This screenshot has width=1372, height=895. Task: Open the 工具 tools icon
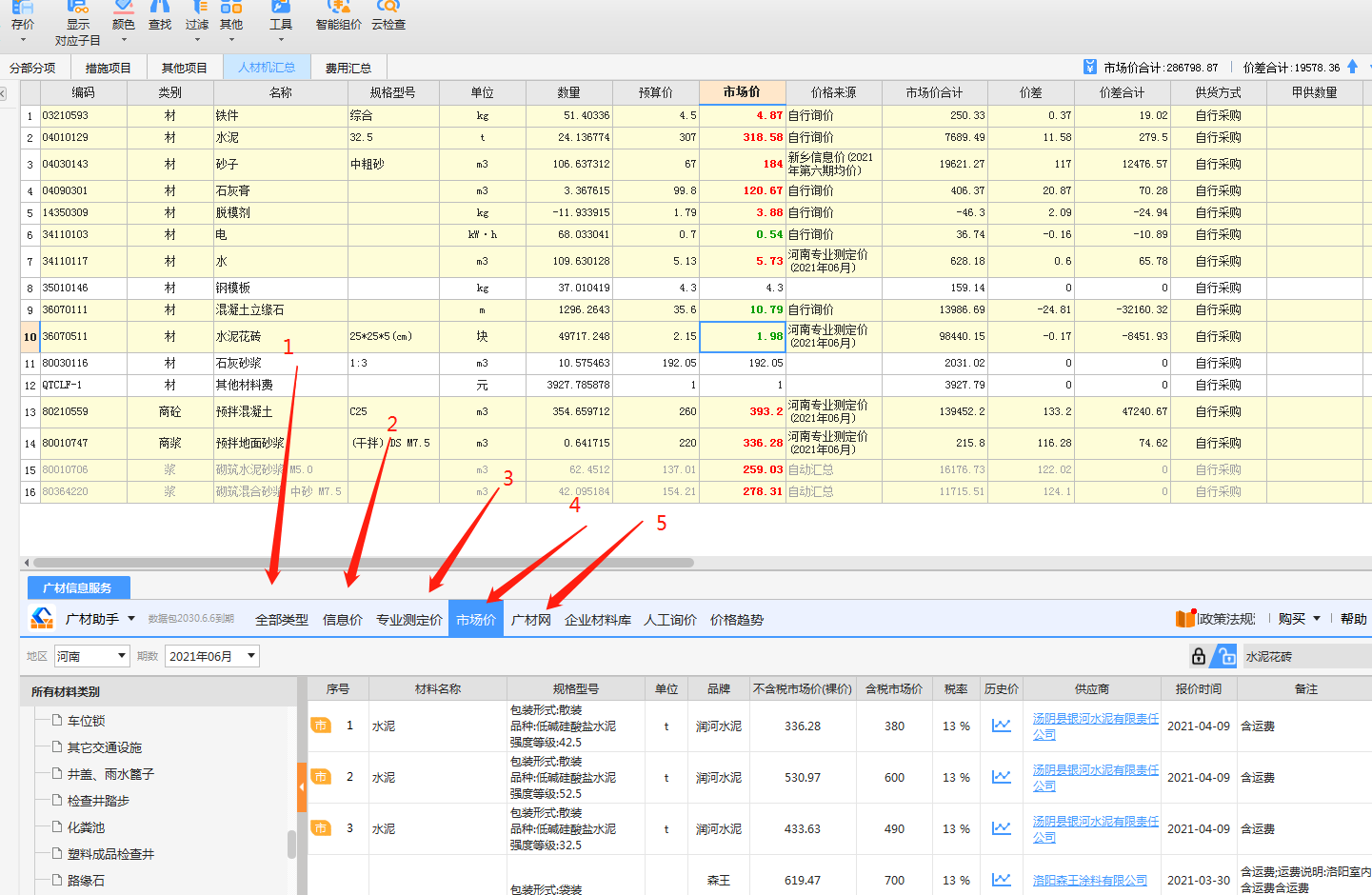[x=281, y=8]
